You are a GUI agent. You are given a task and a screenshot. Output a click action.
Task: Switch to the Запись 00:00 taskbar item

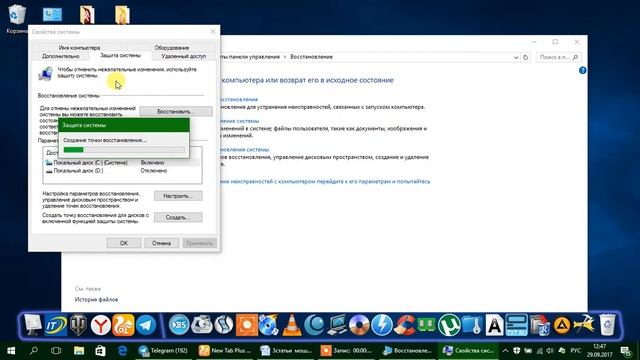pos(347,351)
